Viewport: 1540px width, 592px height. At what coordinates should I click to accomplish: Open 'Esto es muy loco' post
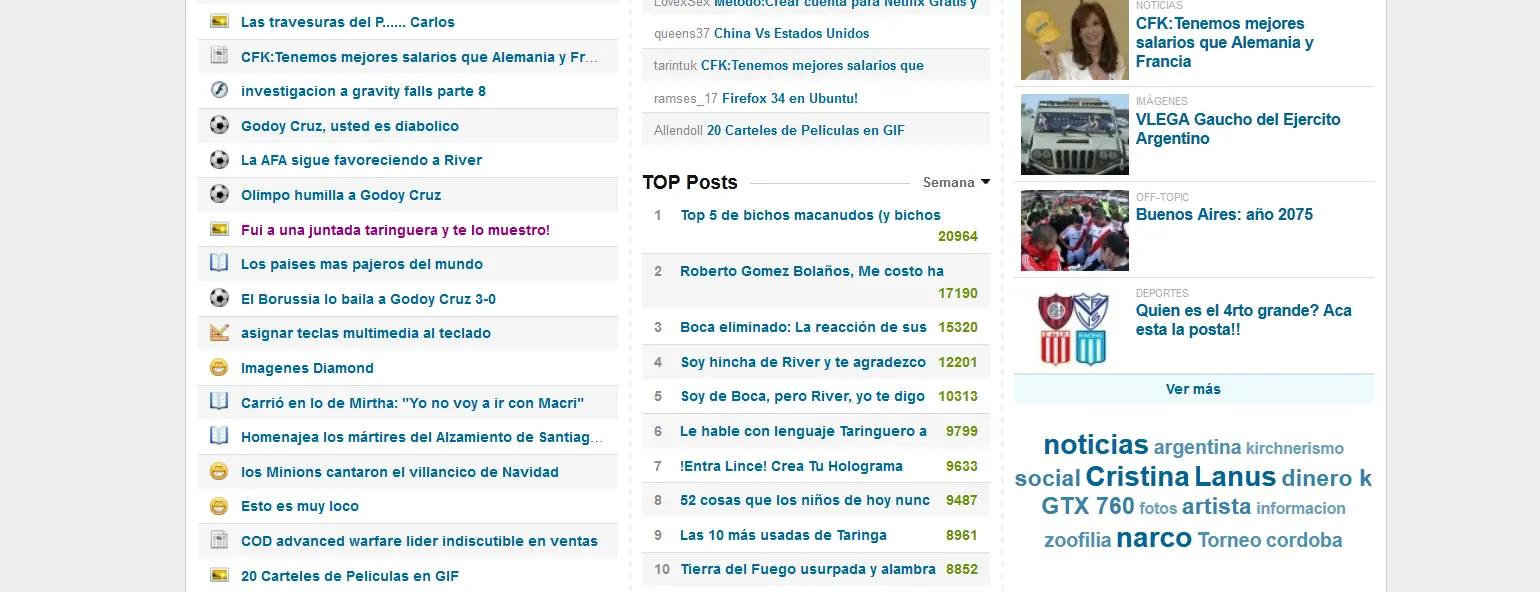click(x=300, y=506)
